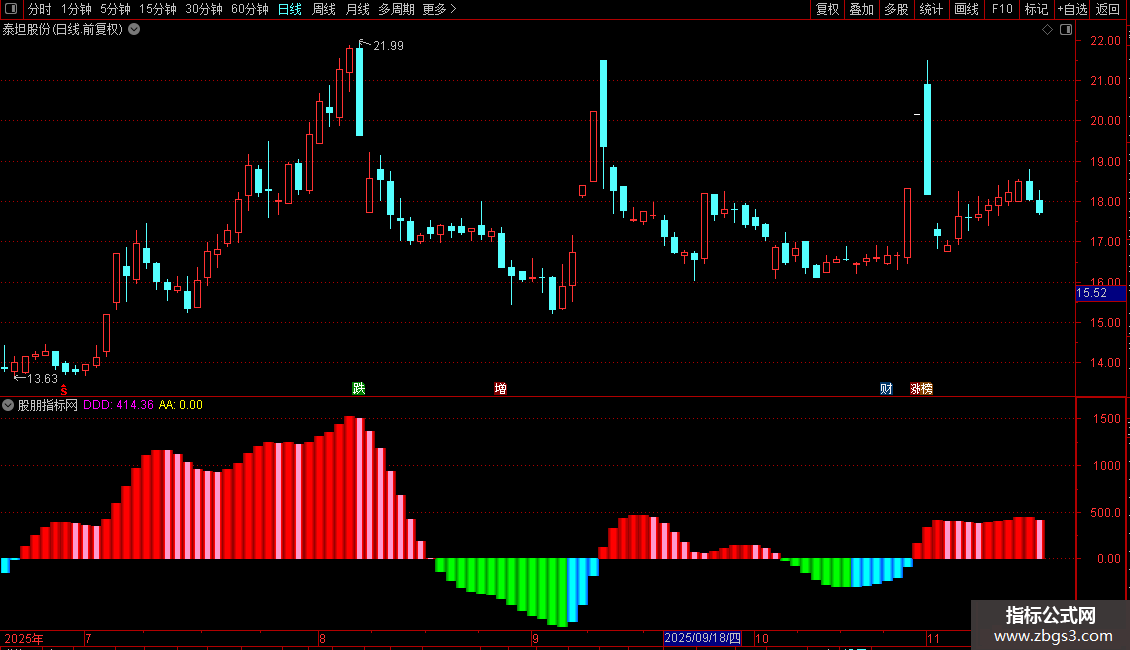Switch to the 周线 weekly tab
The height and width of the screenshot is (650, 1130).
tap(324, 9)
